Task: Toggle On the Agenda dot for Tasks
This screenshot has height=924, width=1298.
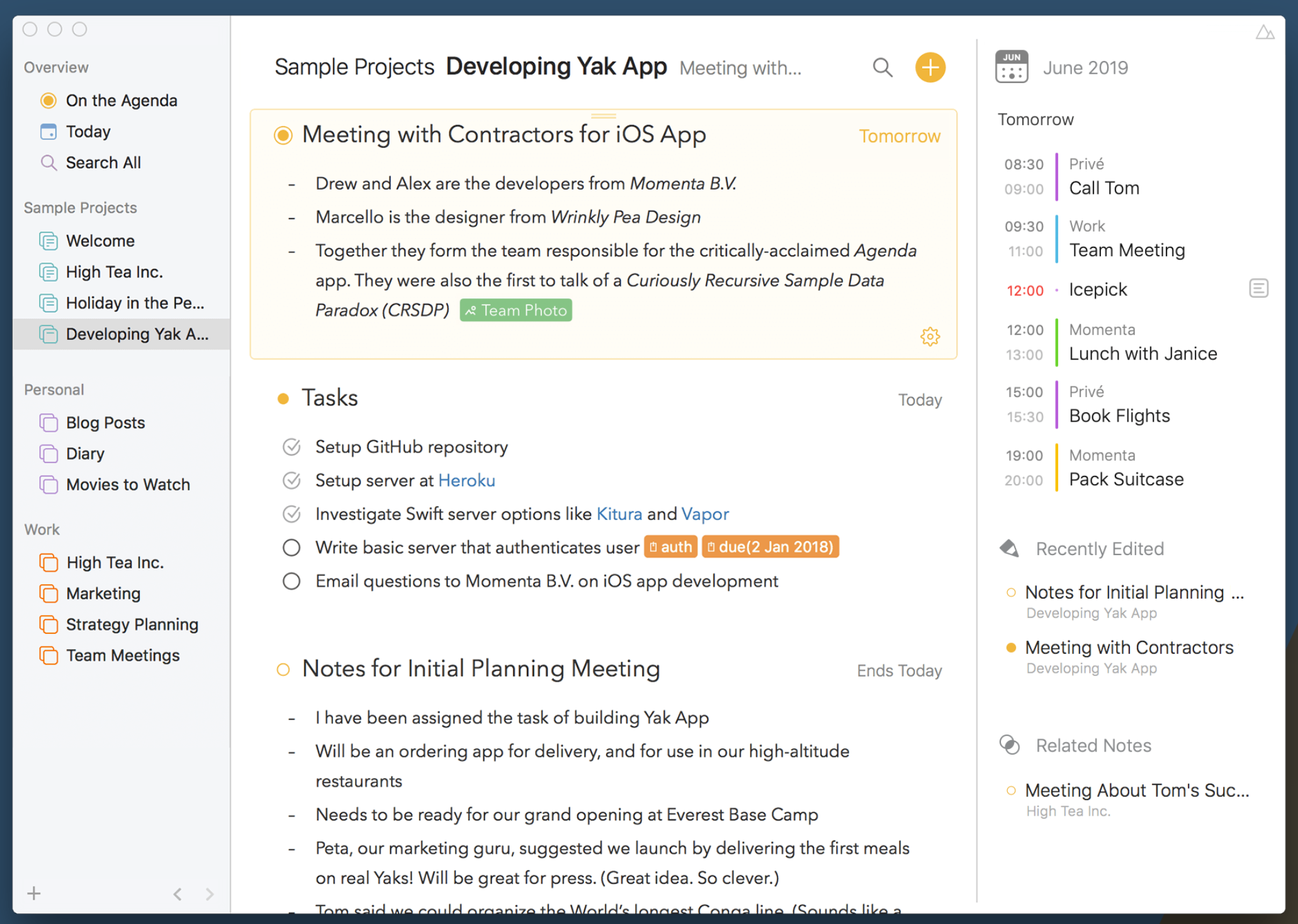Action: [283, 398]
